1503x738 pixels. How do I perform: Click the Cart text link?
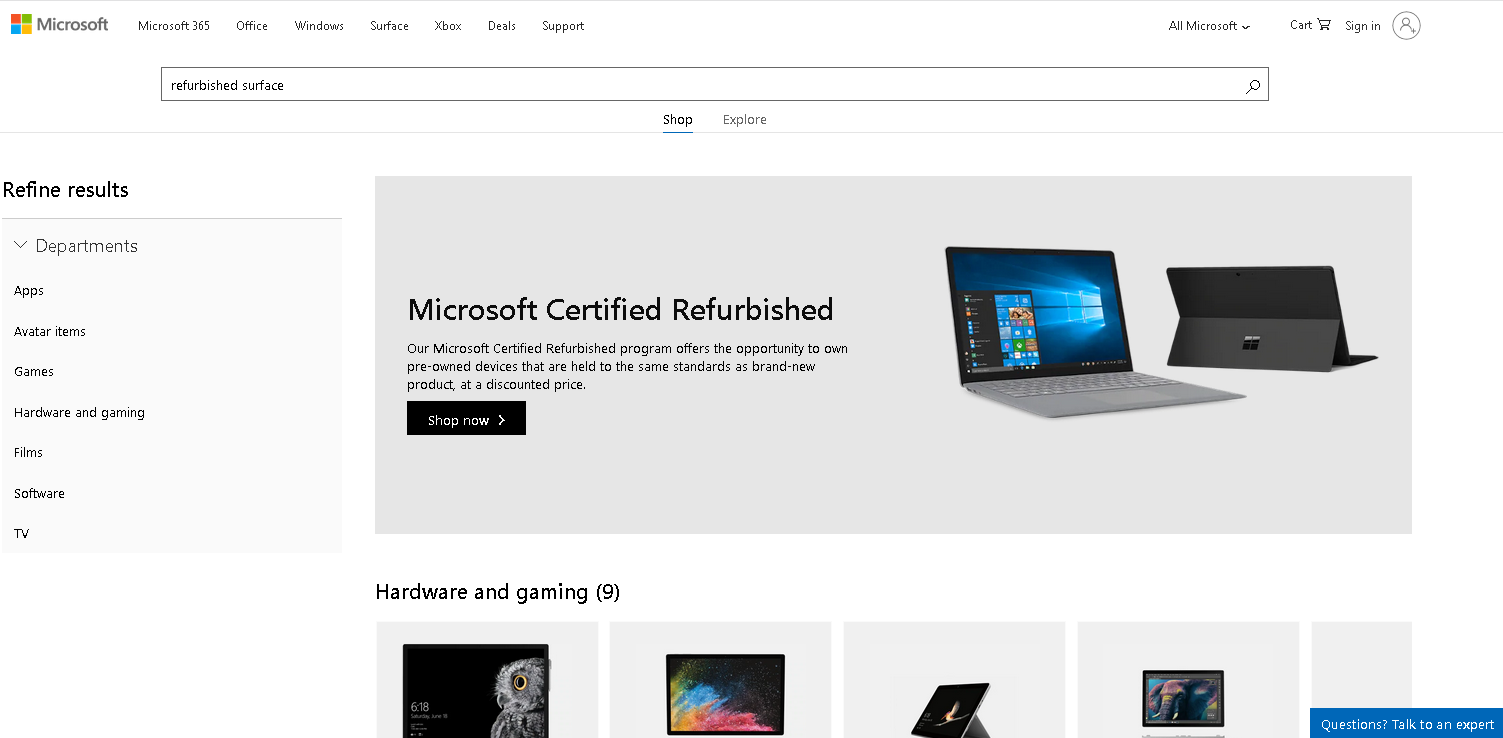(1300, 25)
